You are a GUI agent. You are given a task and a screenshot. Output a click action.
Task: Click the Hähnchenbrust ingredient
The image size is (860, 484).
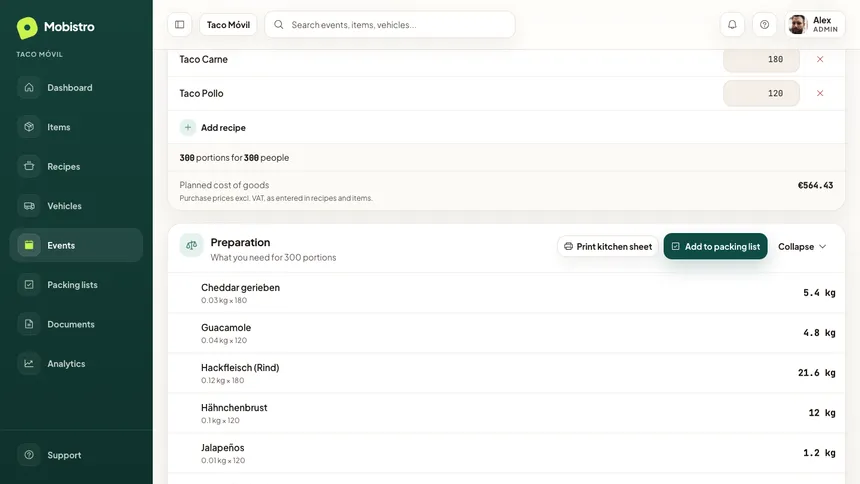(234, 408)
